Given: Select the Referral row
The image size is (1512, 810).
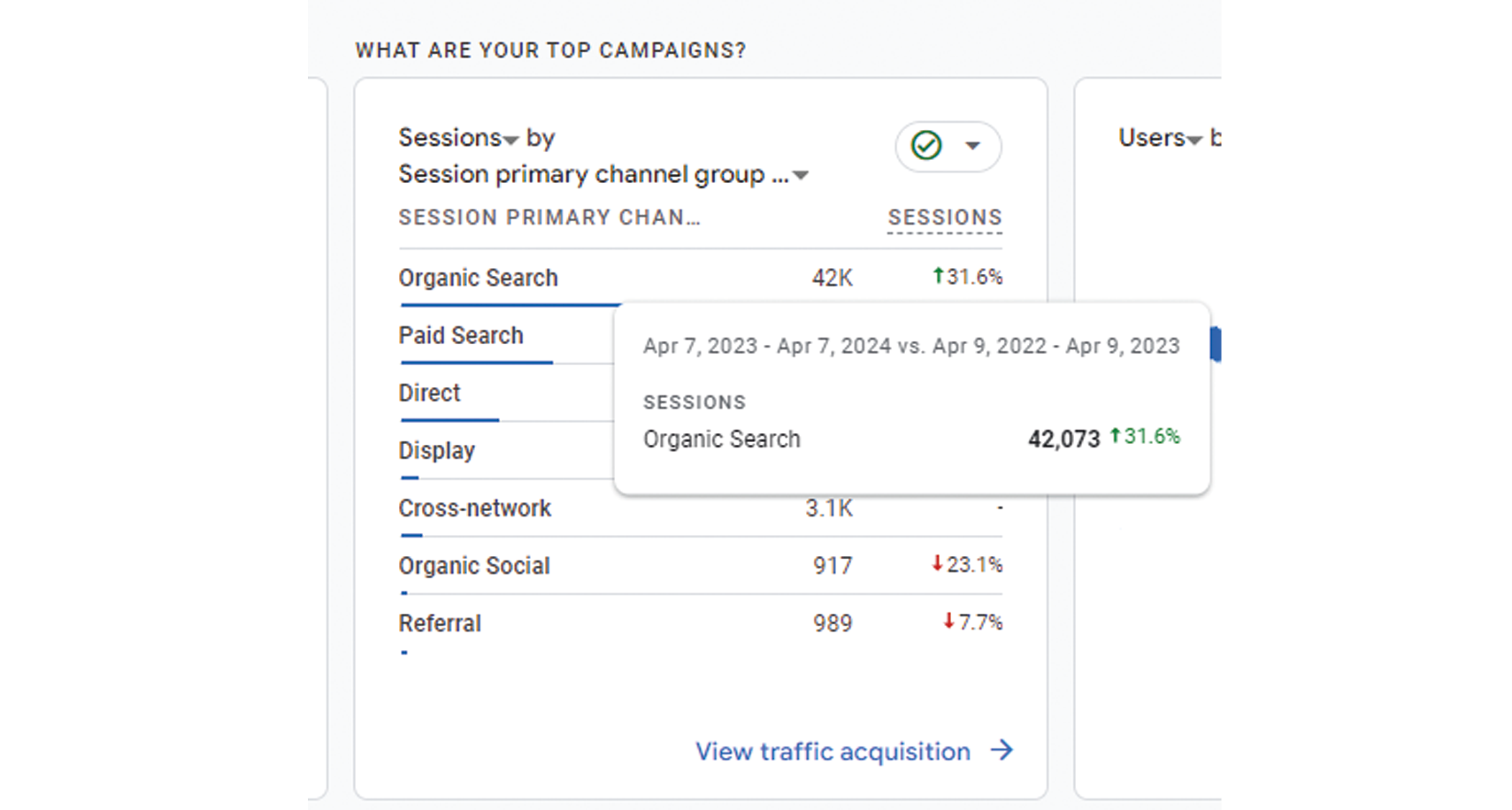Looking at the screenshot, I should 700,624.
